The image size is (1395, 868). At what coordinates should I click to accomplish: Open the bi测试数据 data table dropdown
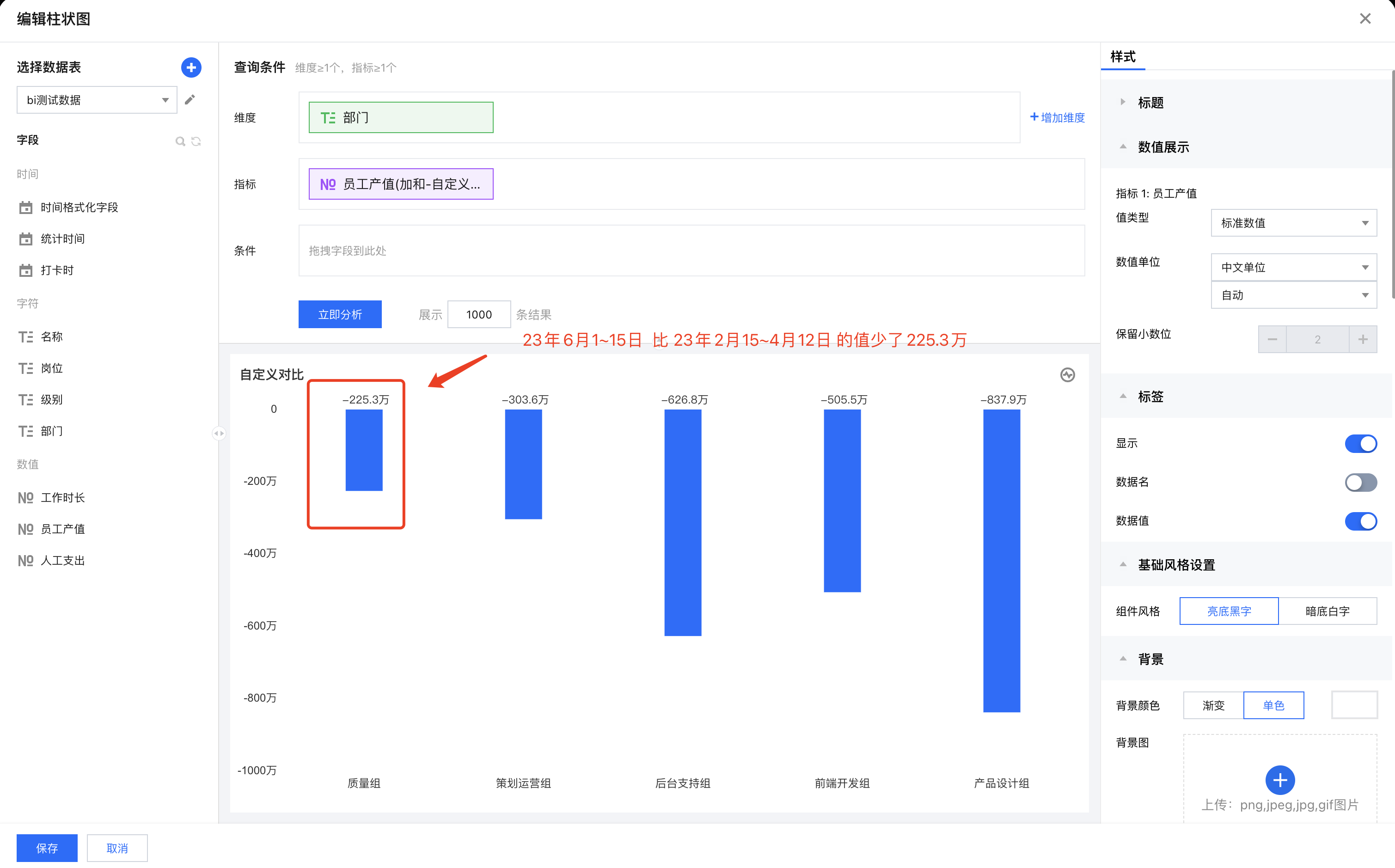click(97, 100)
